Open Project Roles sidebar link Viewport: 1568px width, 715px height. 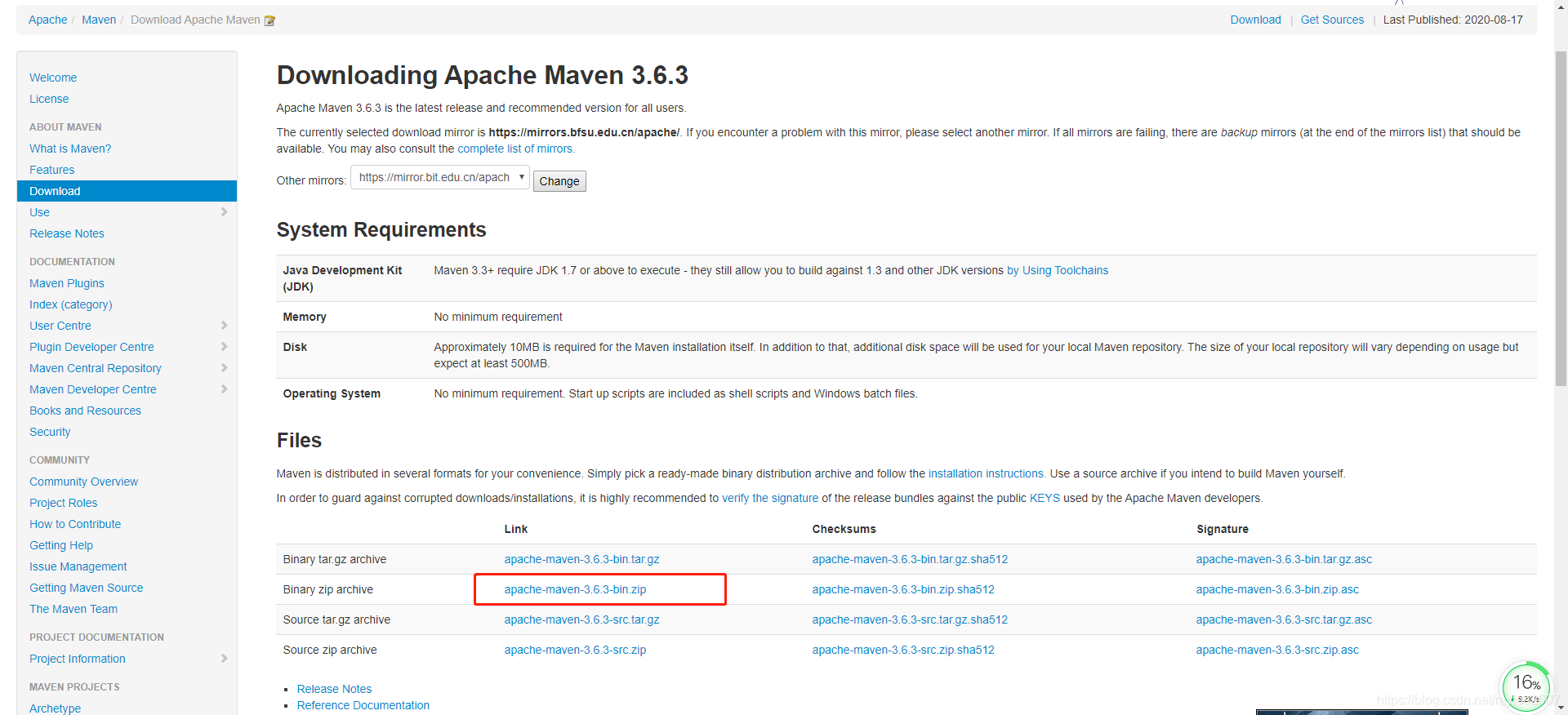63,503
